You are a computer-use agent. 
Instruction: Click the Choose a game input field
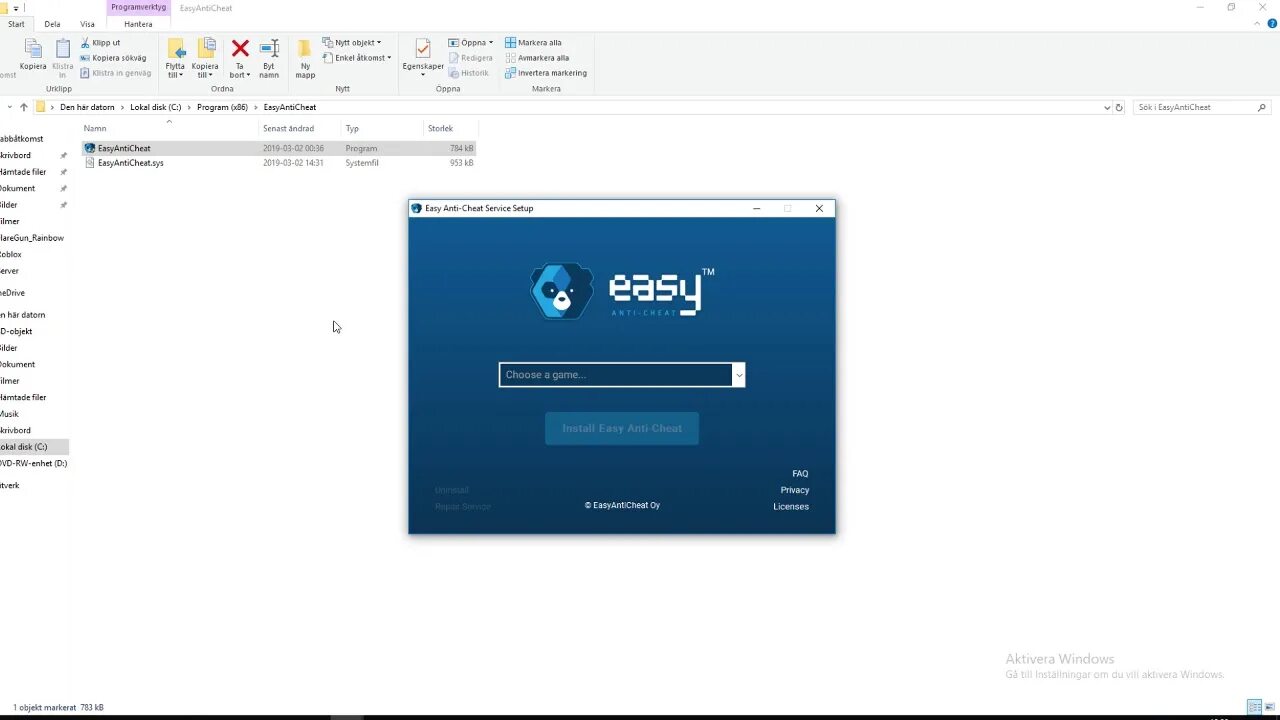(616, 375)
